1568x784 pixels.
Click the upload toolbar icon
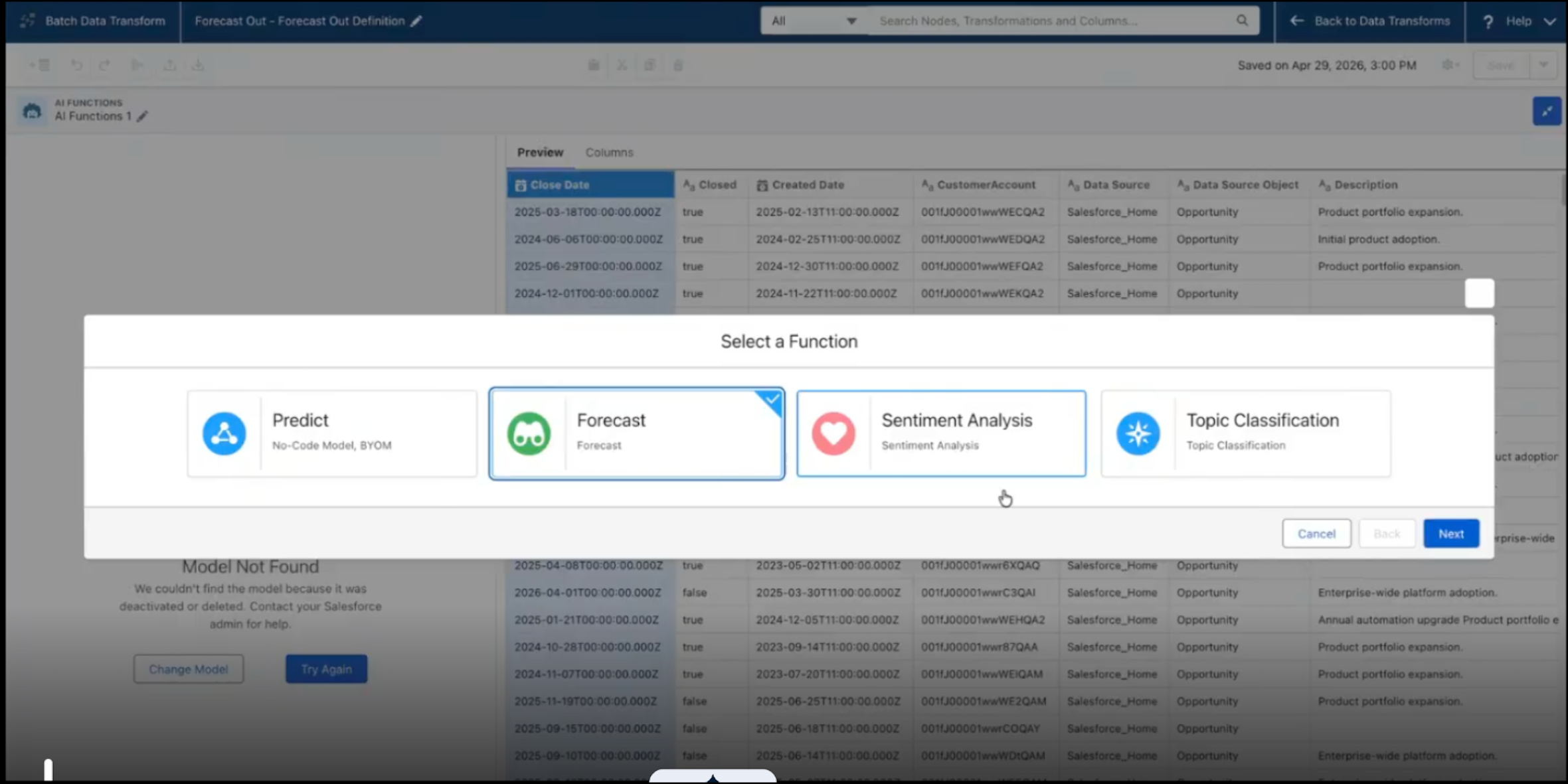170,65
